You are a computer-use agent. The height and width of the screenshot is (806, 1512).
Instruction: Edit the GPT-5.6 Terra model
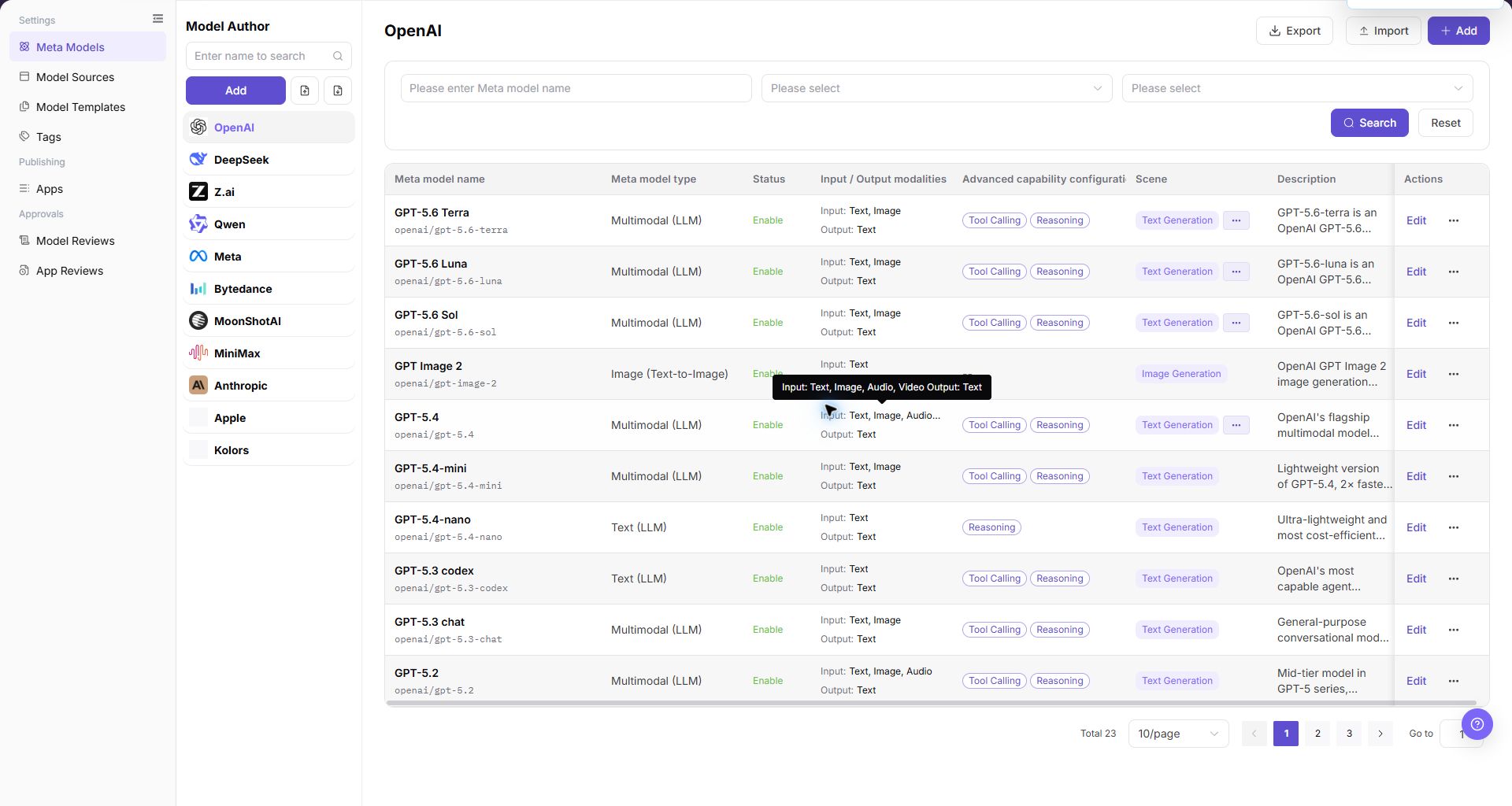click(x=1416, y=220)
